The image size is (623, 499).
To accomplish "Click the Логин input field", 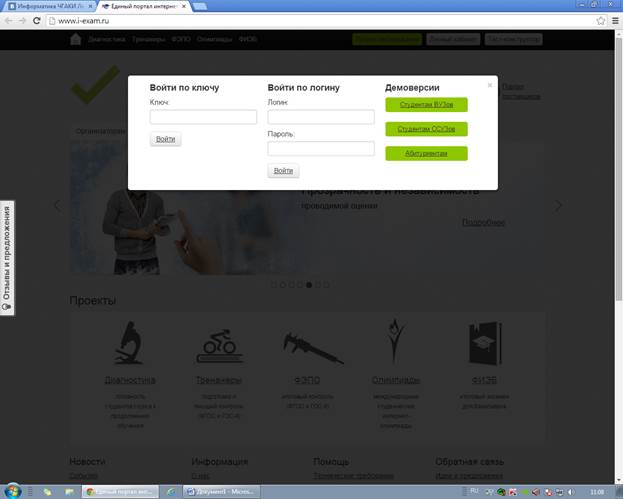I will pyautogui.click(x=321, y=117).
